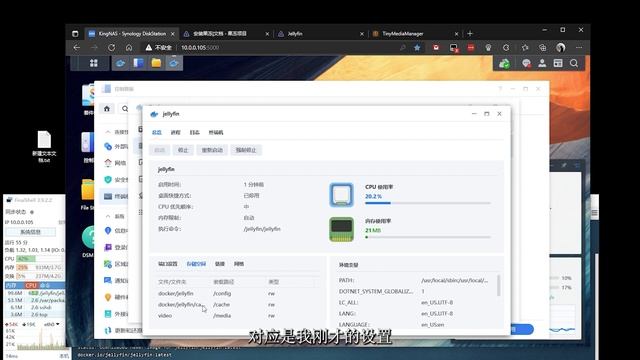Image resolution: width=640 pixels, height=360 pixels.
Task: Switch to the 进程 (Process) tab
Action: [x=176, y=132]
